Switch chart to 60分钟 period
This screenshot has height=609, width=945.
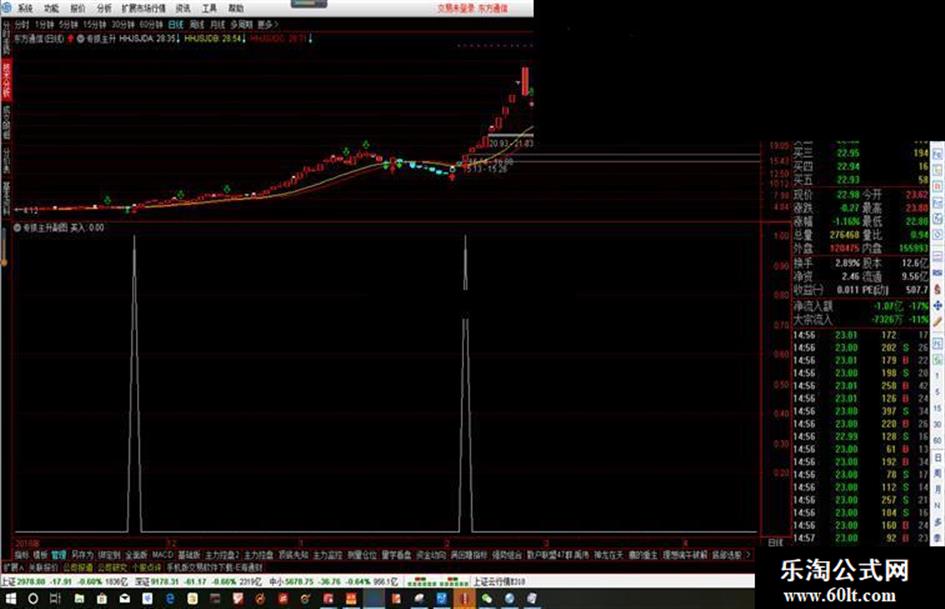151,25
